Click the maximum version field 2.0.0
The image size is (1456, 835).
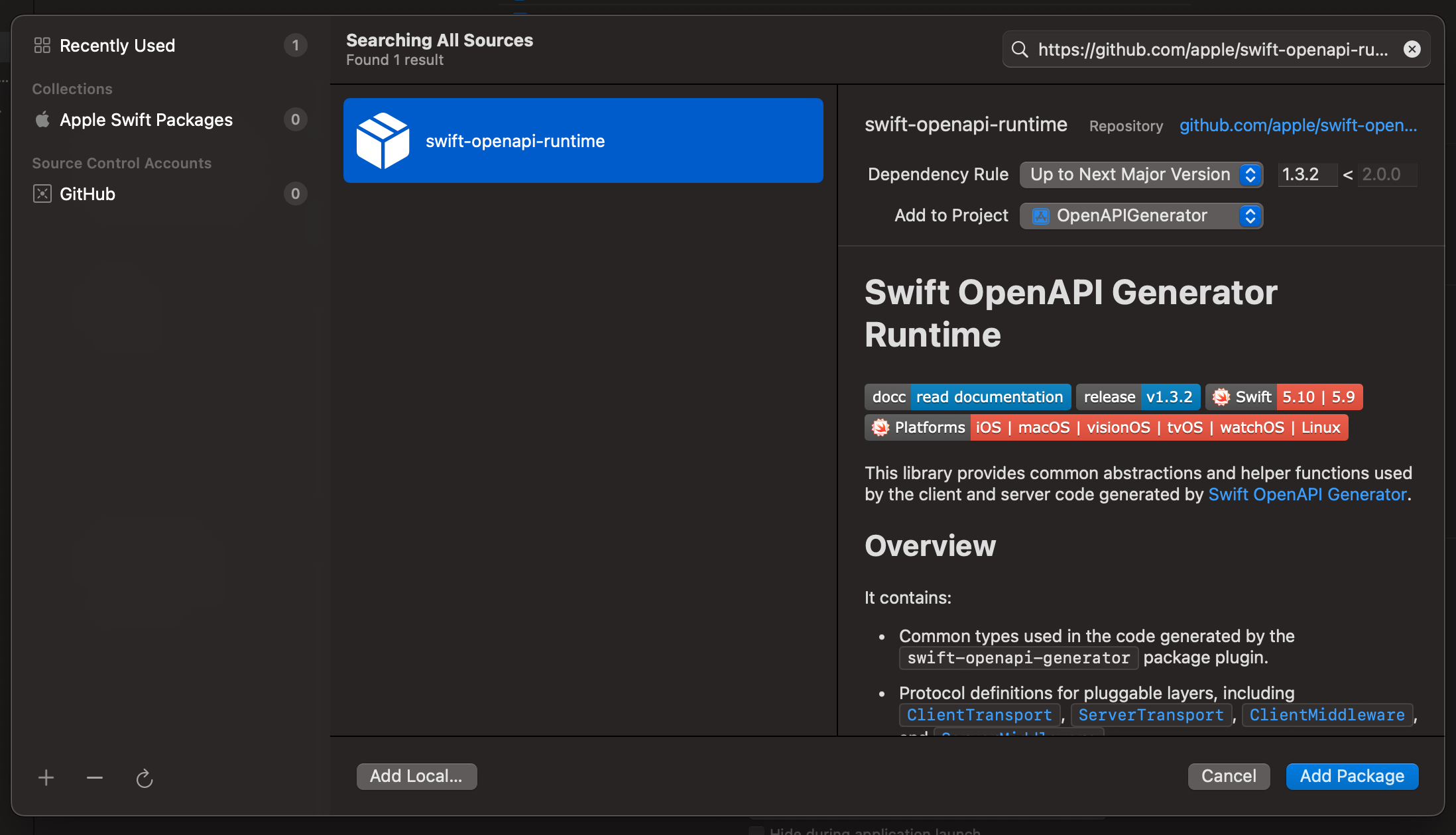point(1387,175)
